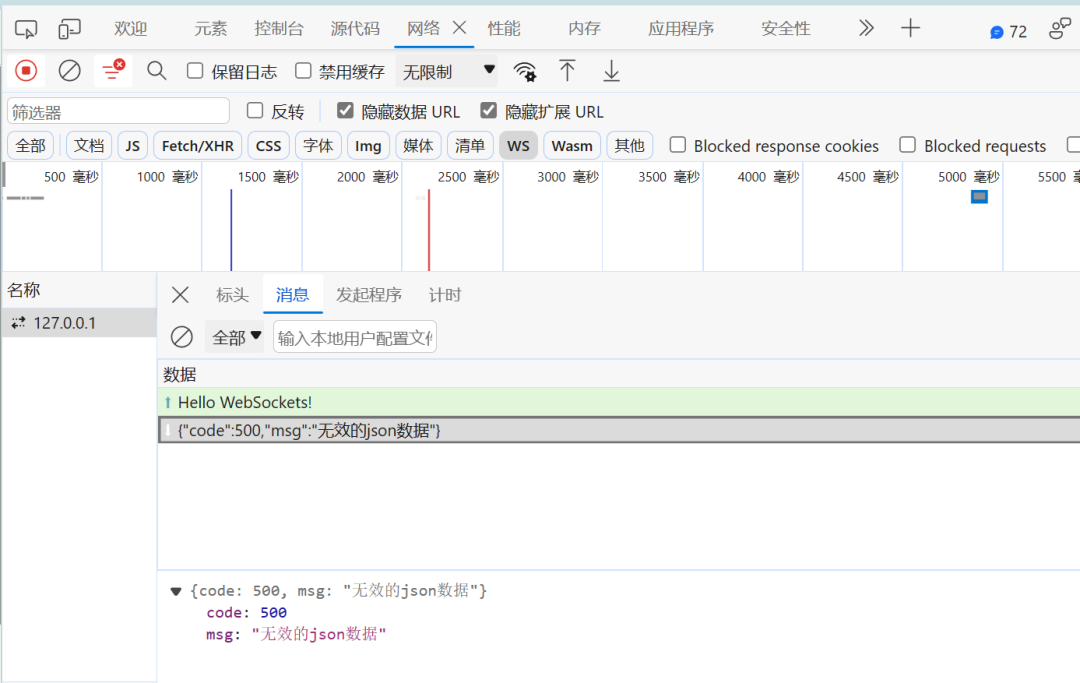The image size is (1080, 683).
Task: Open the network search panel
Action: pyautogui.click(x=157, y=70)
